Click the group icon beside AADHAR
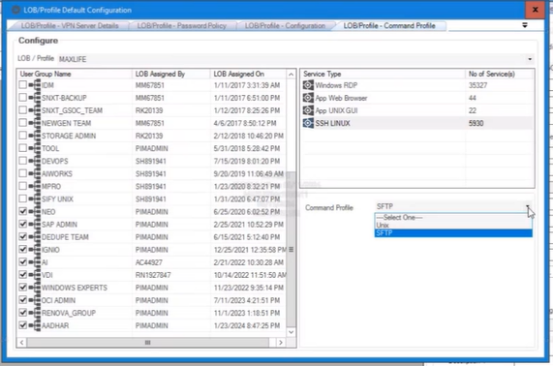554x367 pixels. coord(35,325)
